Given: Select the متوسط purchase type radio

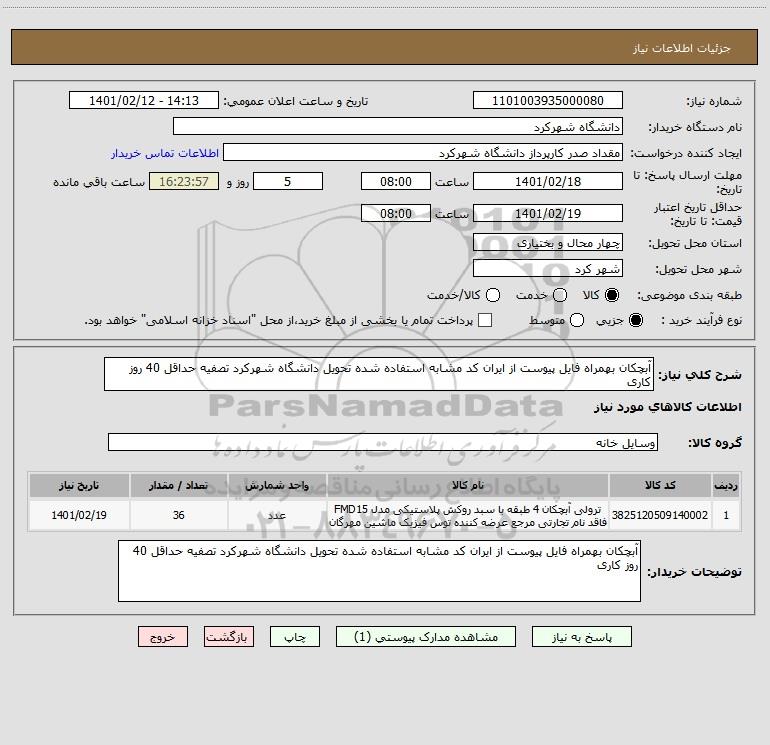Looking at the screenshot, I should (x=577, y=320).
